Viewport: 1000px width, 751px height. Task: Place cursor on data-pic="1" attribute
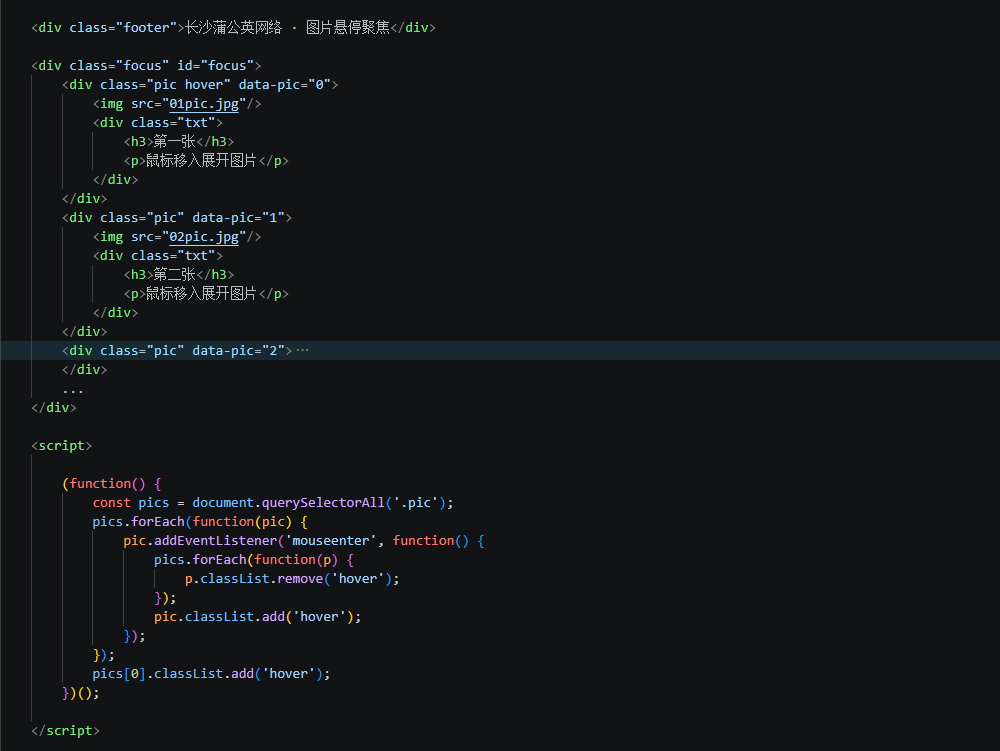[x=239, y=217]
